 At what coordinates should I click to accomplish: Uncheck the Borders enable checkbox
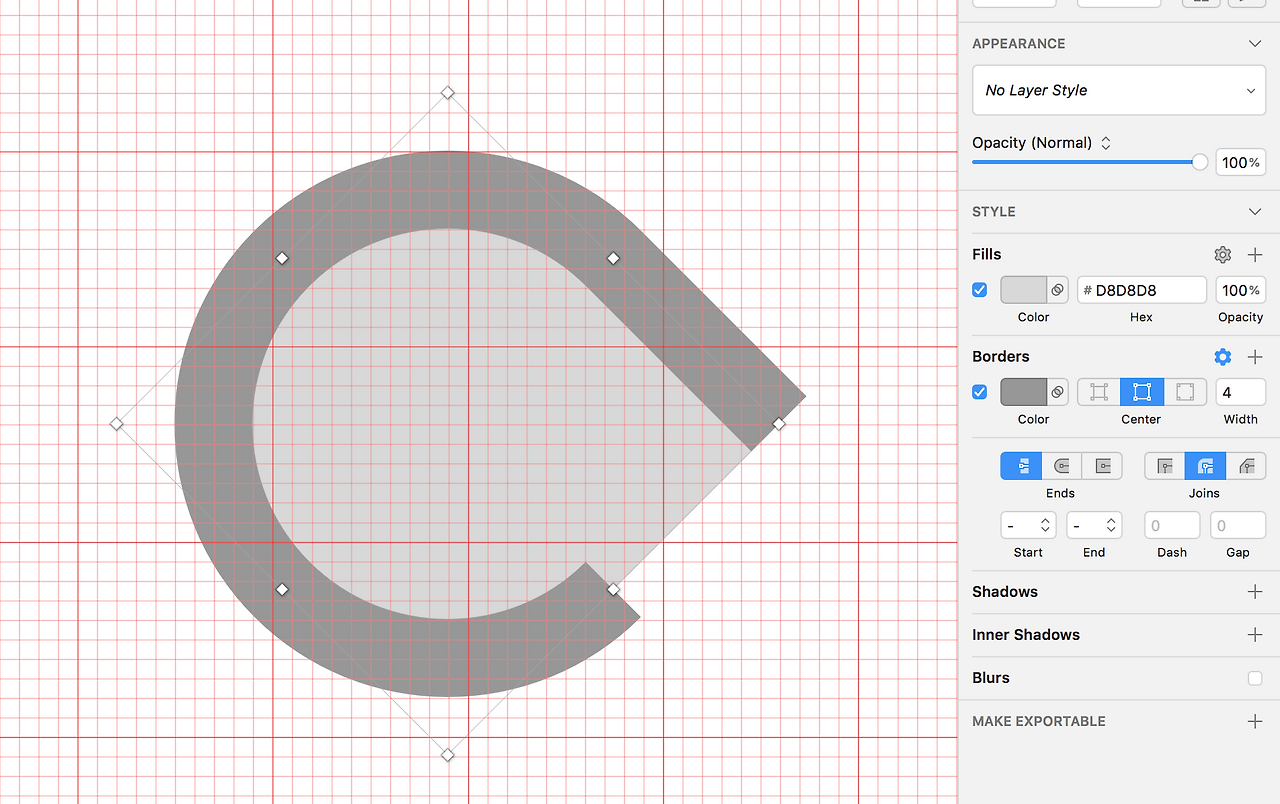pyautogui.click(x=980, y=392)
